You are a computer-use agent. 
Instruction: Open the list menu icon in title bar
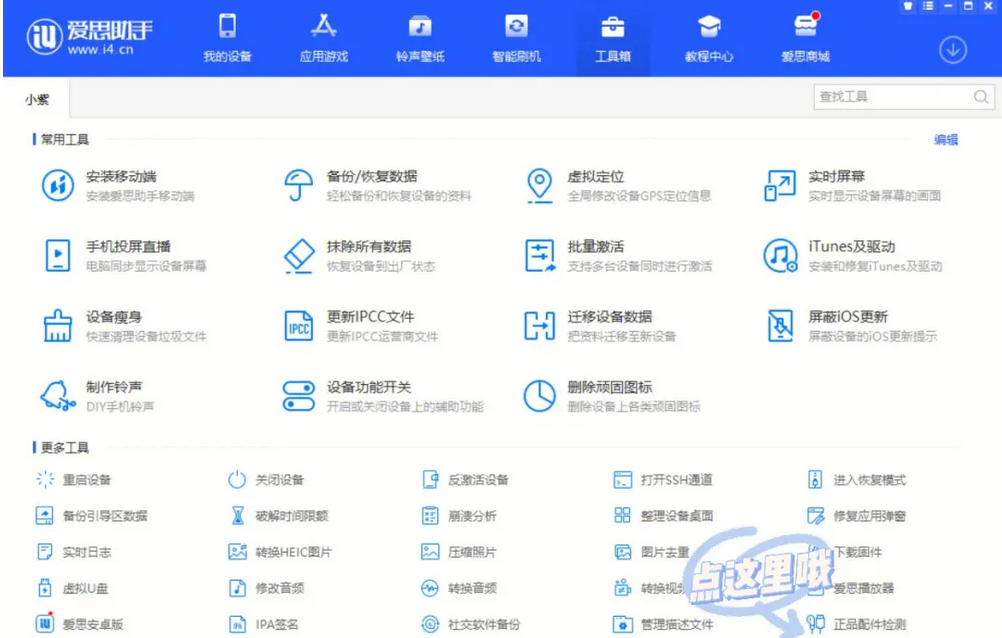pyautogui.click(x=928, y=6)
